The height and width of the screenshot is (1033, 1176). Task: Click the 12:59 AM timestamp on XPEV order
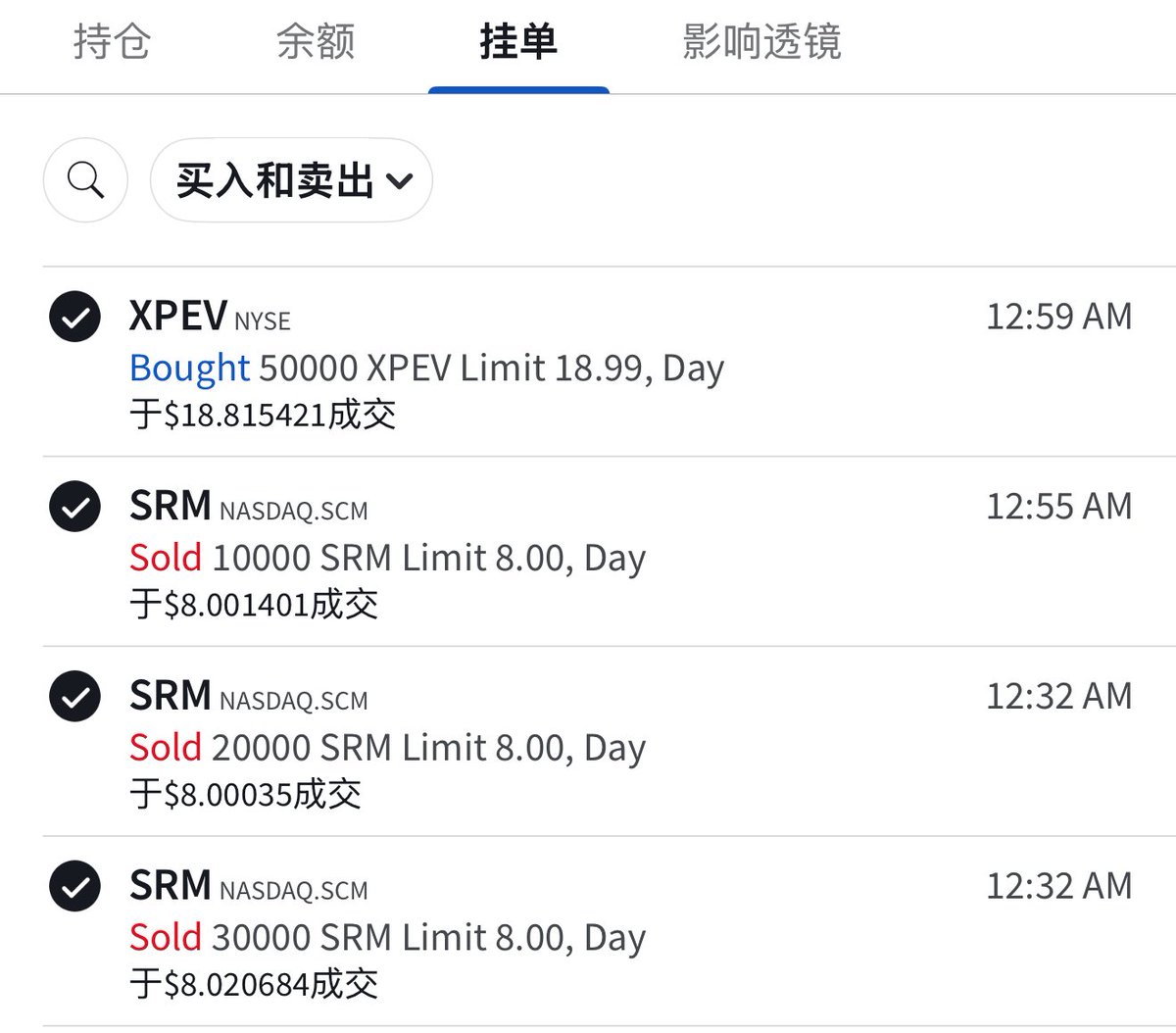1058,317
